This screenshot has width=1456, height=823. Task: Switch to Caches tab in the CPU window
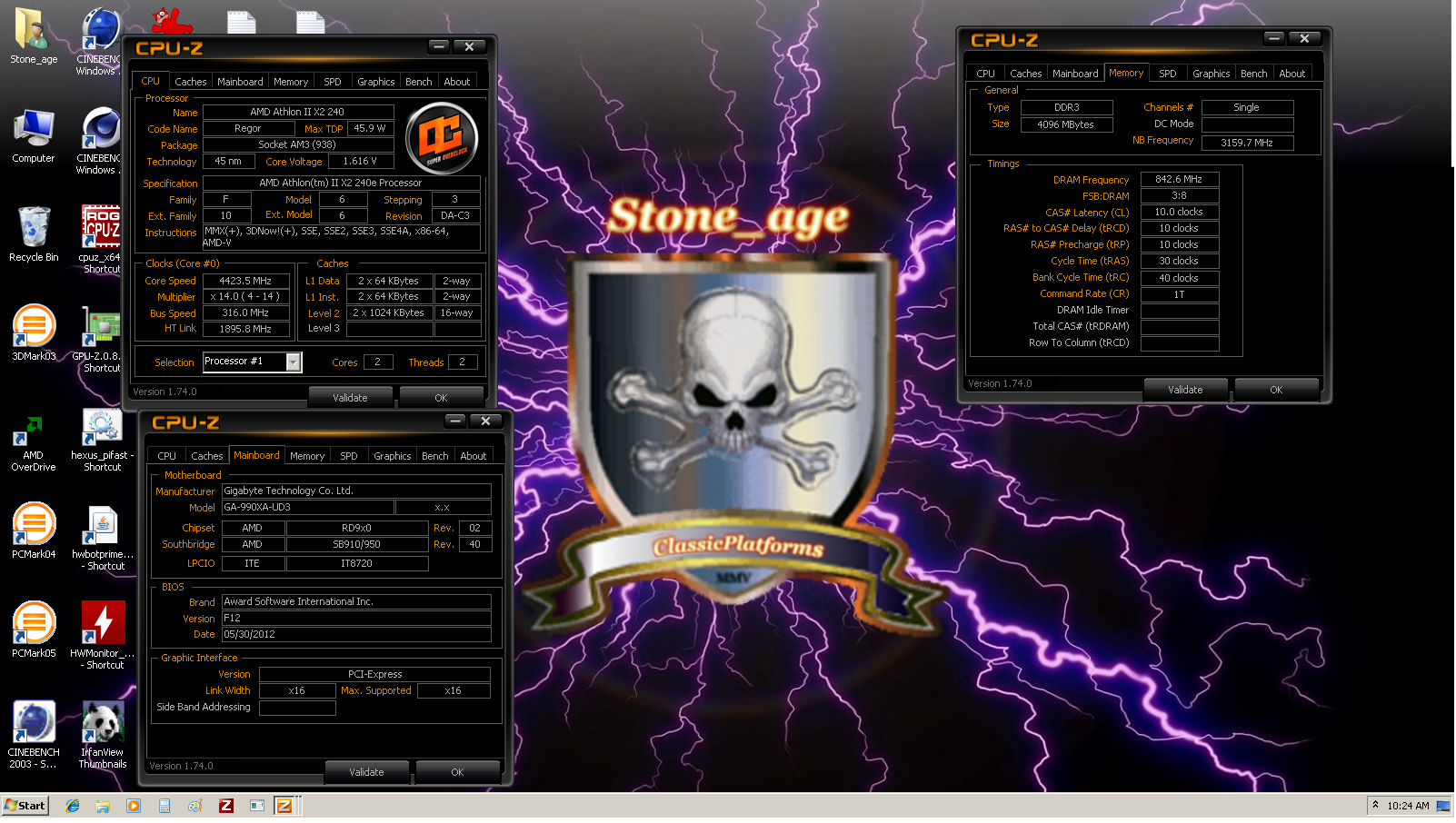(x=191, y=82)
